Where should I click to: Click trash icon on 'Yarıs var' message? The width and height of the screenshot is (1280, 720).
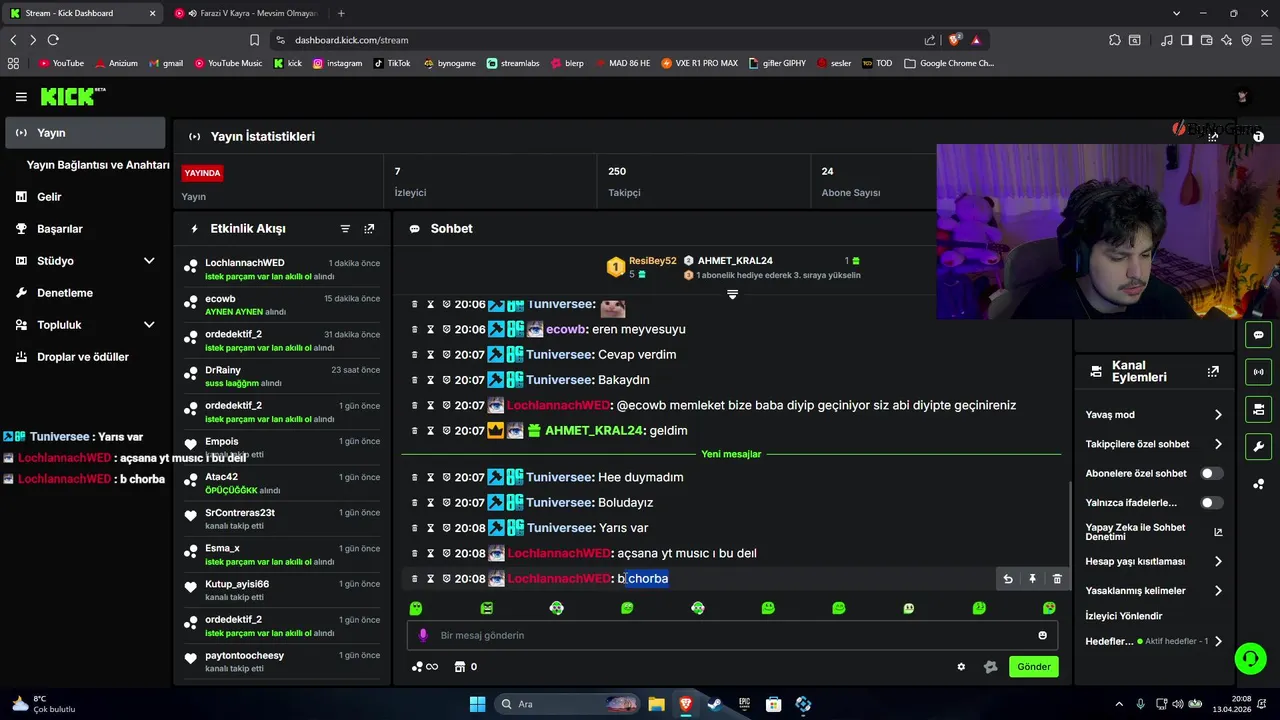point(415,528)
